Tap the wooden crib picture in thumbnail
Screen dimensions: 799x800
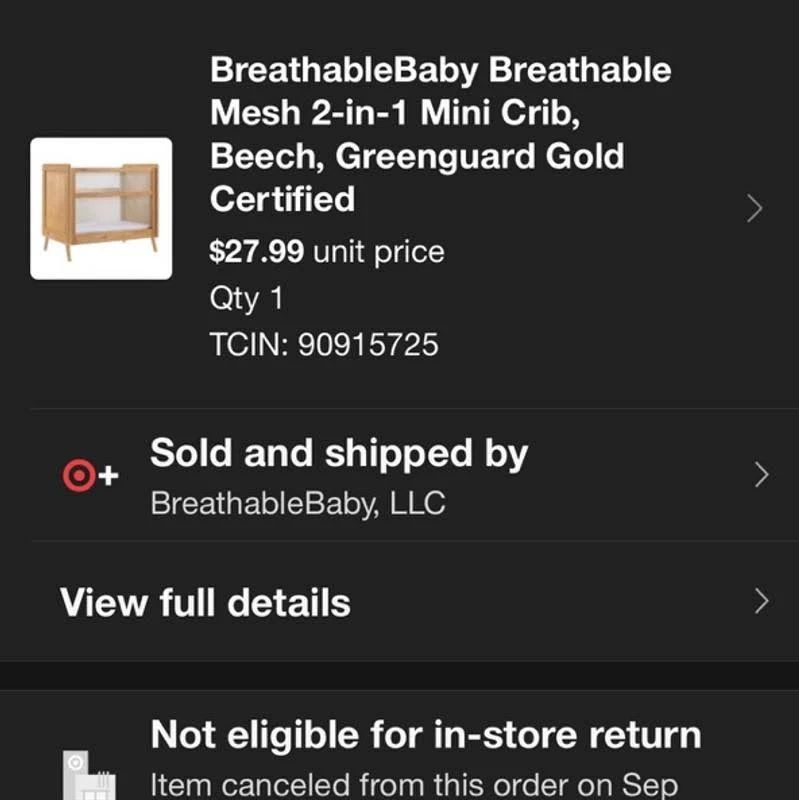coord(101,210)
